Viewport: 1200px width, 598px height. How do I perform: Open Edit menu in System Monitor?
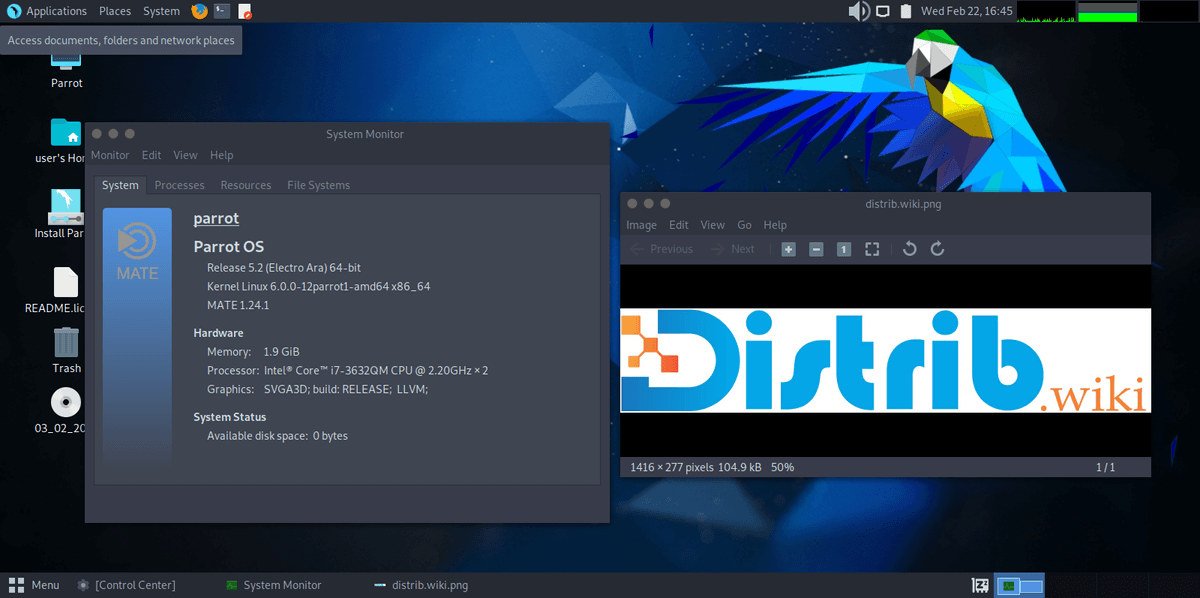point(151,155)
